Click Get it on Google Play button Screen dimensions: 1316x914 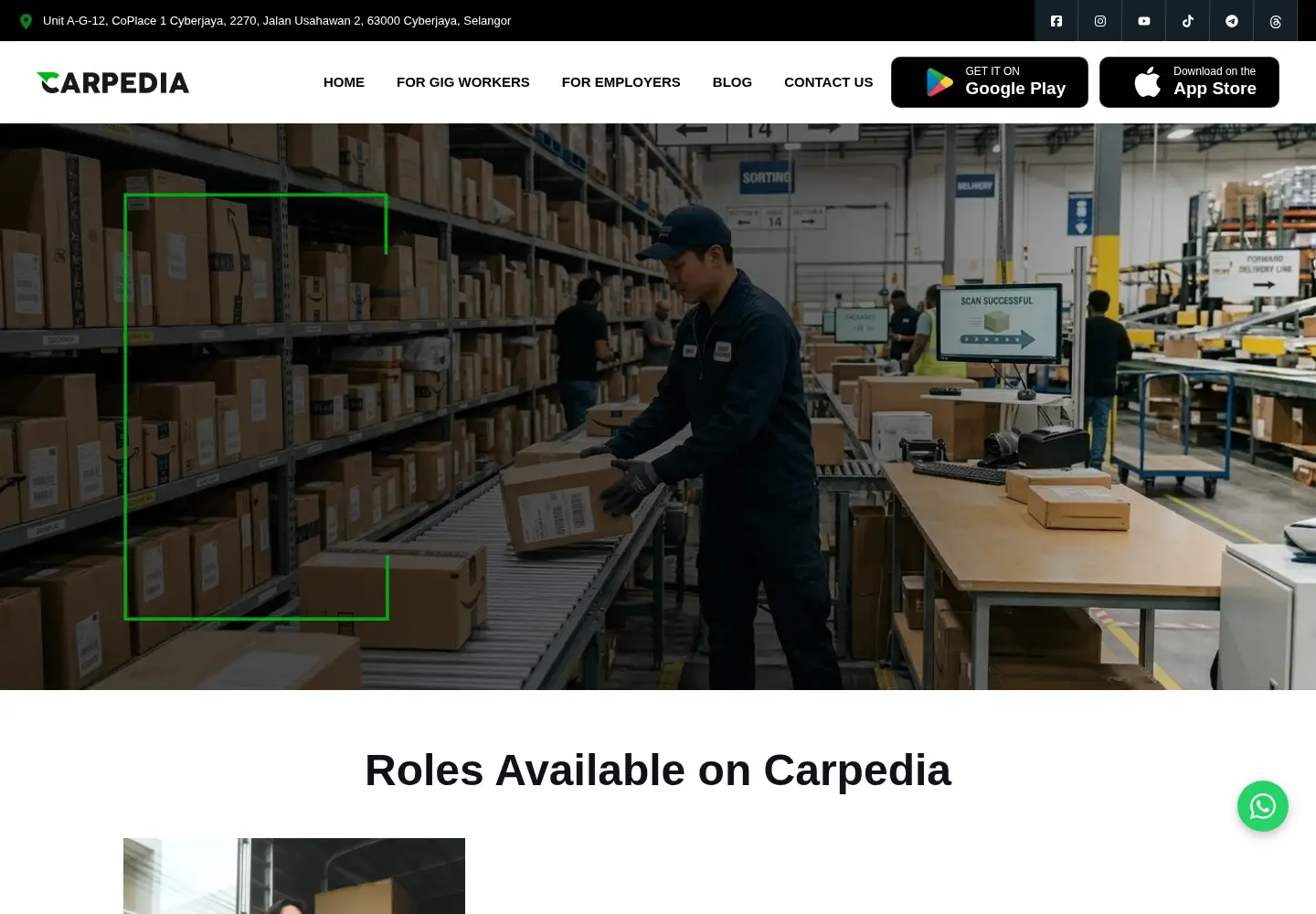pyautogui.click(x=990, y=82)
